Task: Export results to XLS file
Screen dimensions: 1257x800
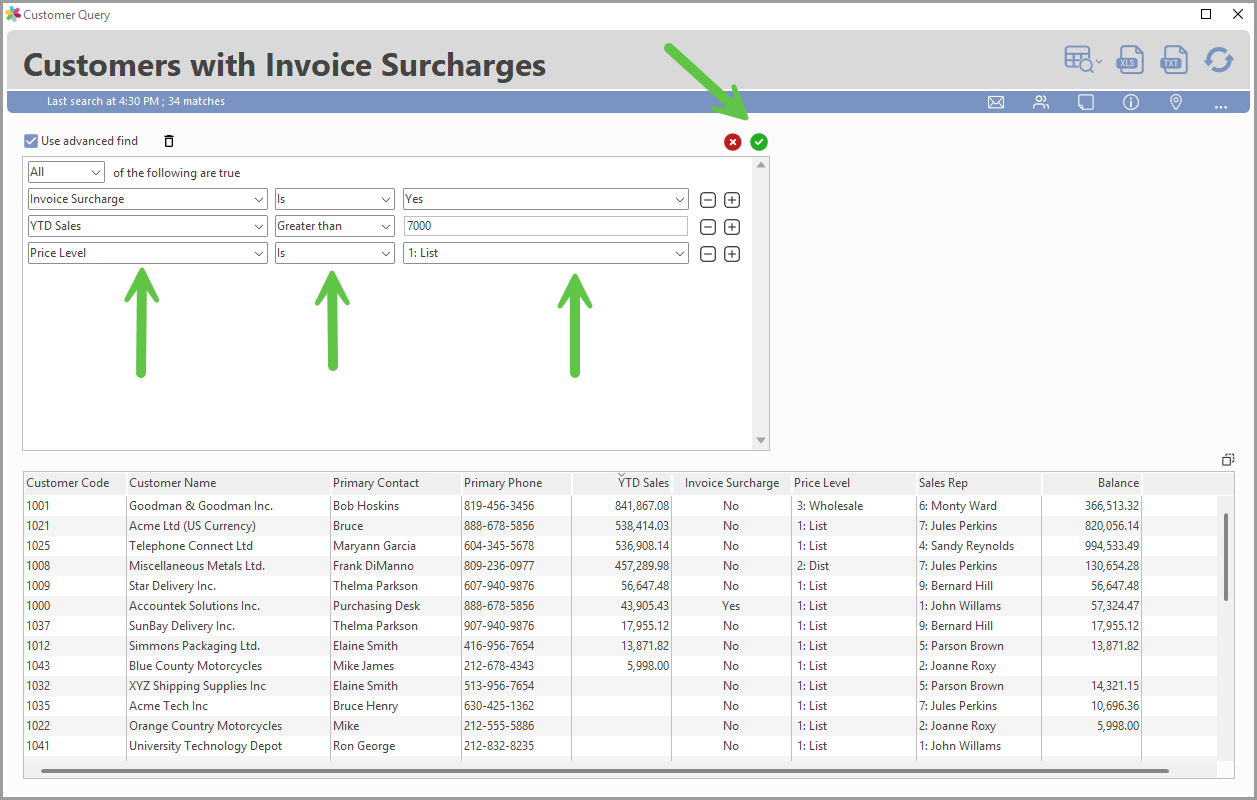Action: [1129, 60]
